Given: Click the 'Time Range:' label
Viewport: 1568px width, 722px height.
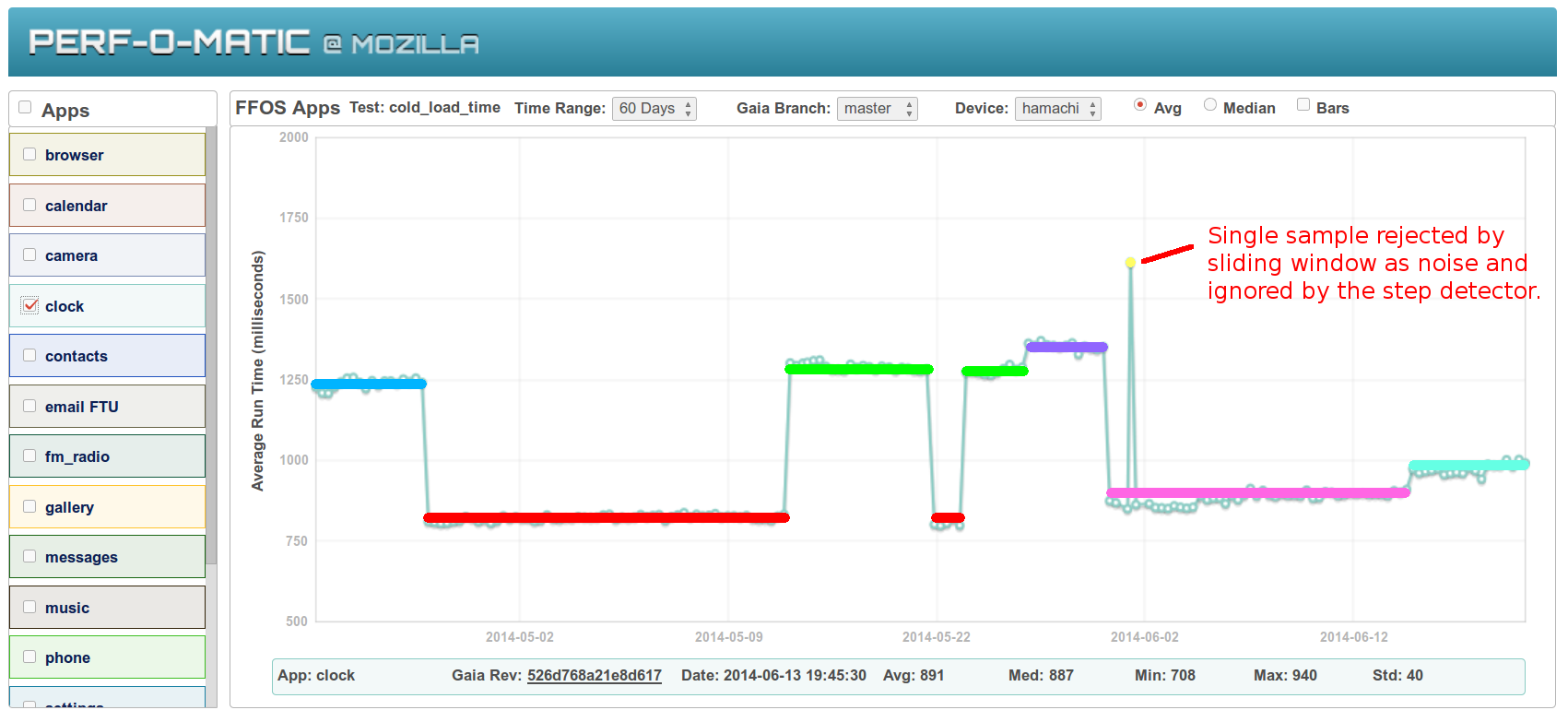Looking at the screenshot, I should (x=560, y=108).
